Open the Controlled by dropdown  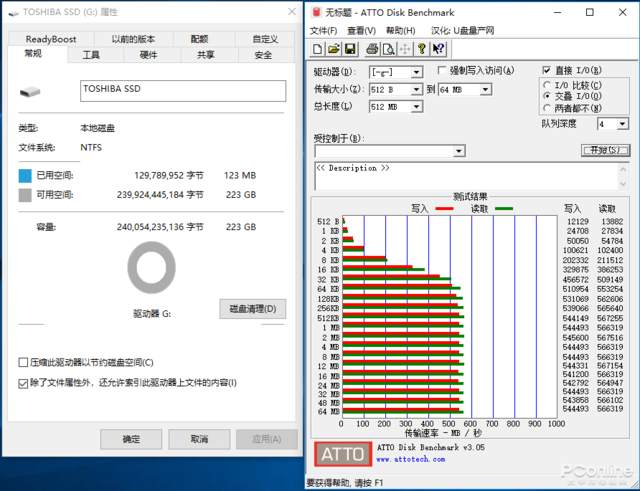459,151
